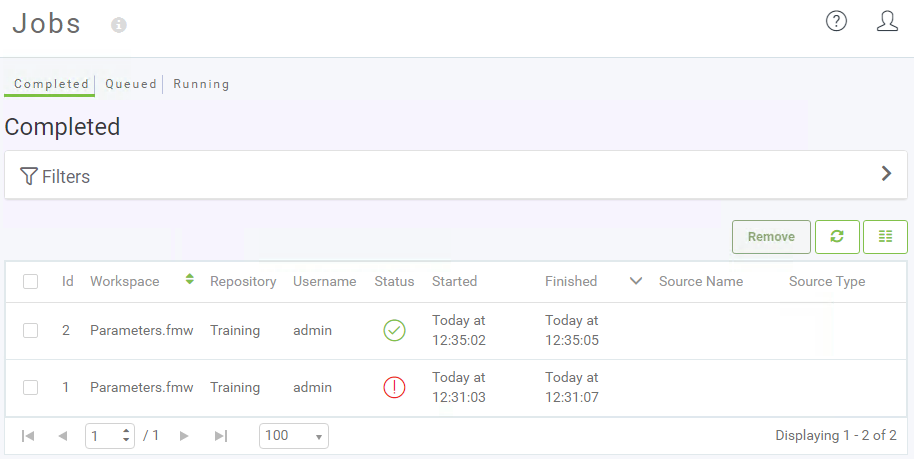Expand the Filters panel chevron
The width and height of the screenshot is (914, 459).
pos(887,173)
